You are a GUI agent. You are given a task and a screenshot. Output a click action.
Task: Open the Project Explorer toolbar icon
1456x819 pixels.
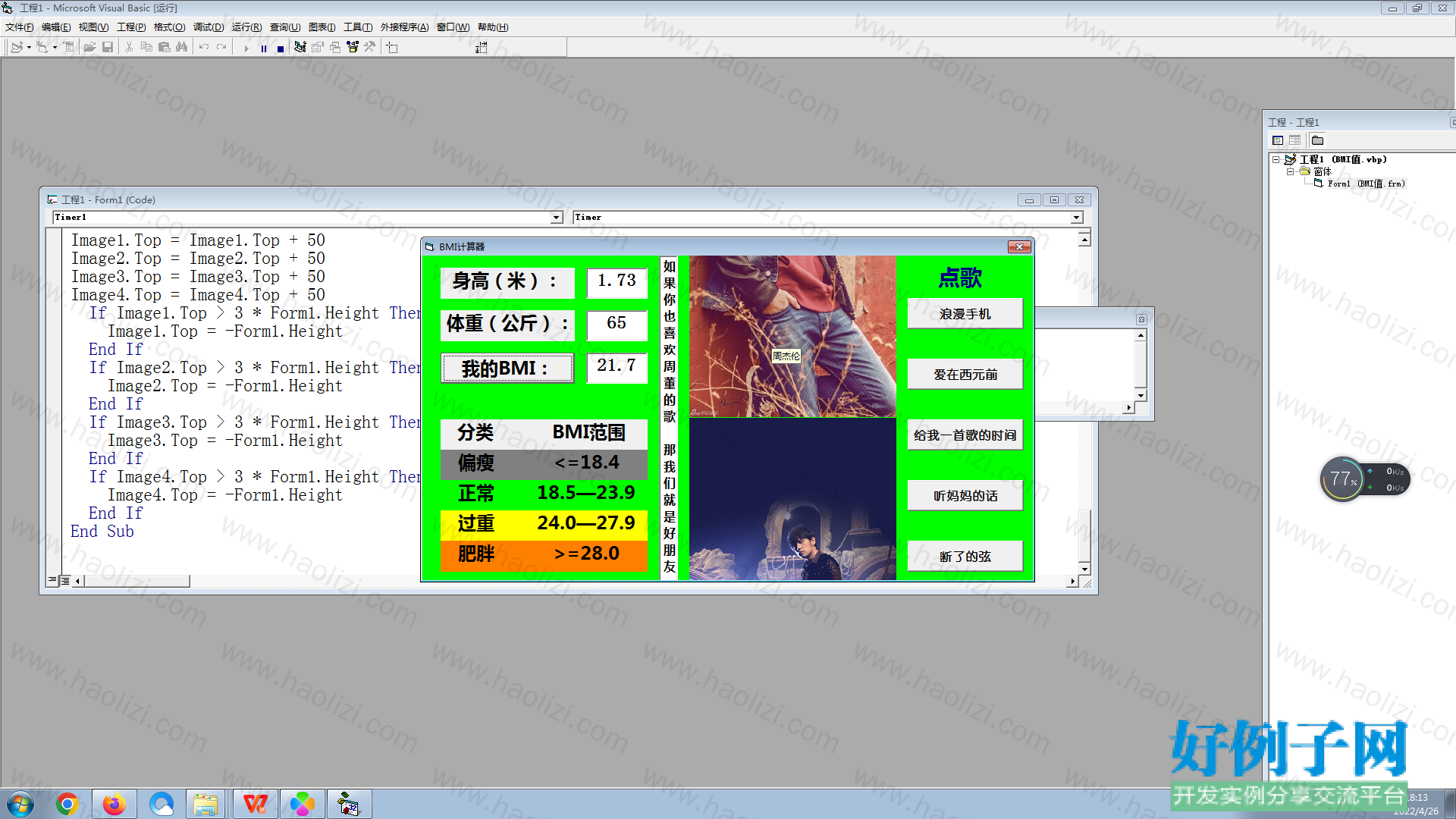[300, 47]
